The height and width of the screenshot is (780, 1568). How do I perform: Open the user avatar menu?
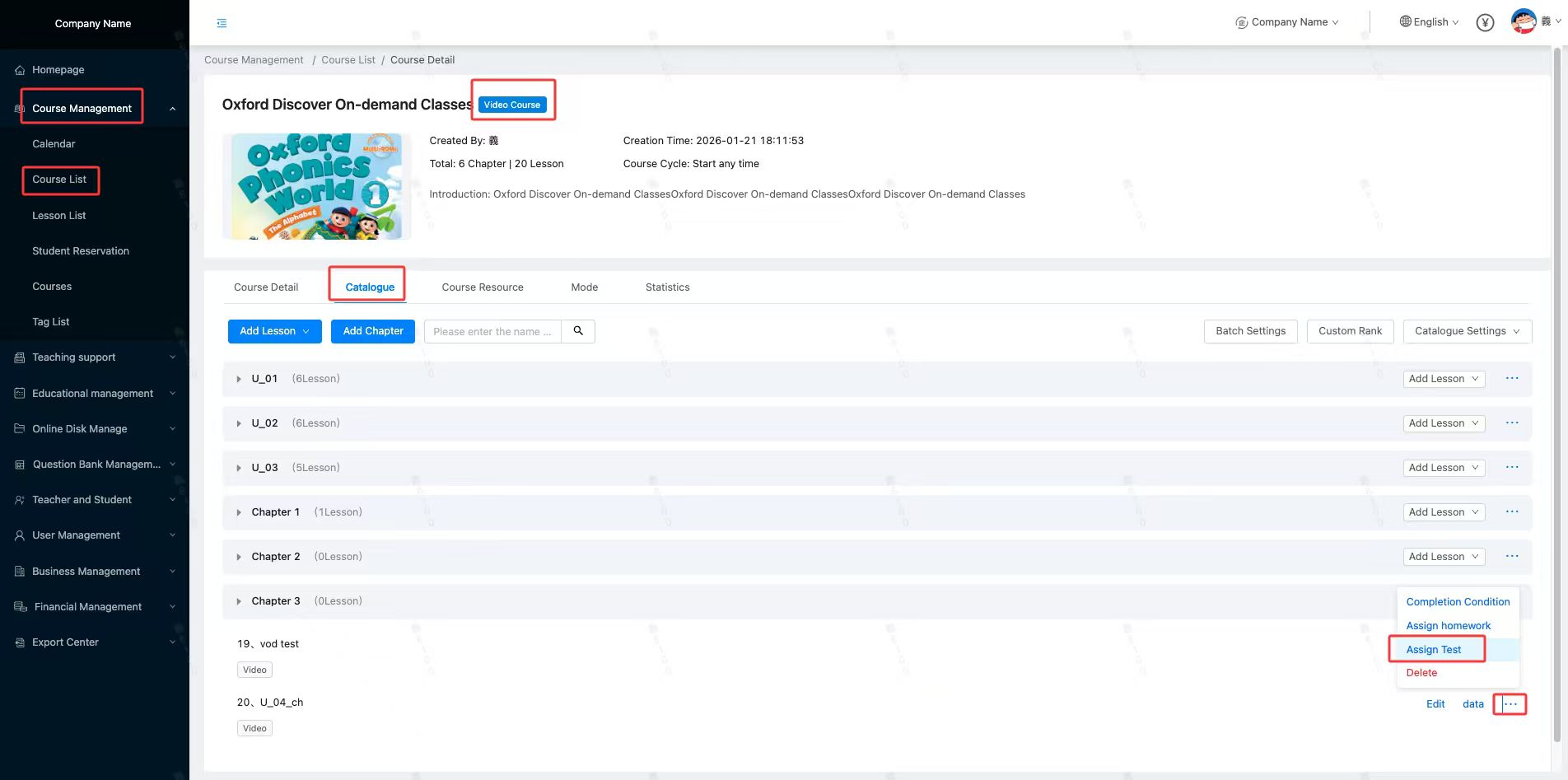coord(1524,21)
